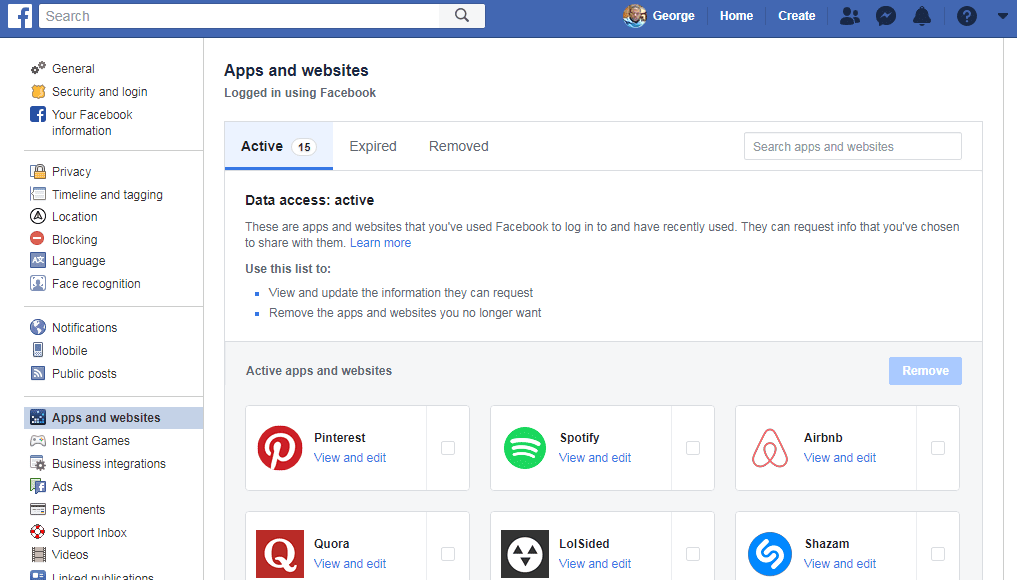Click the Airbnb app logo
1017x580 pixels.
(770, 448)
